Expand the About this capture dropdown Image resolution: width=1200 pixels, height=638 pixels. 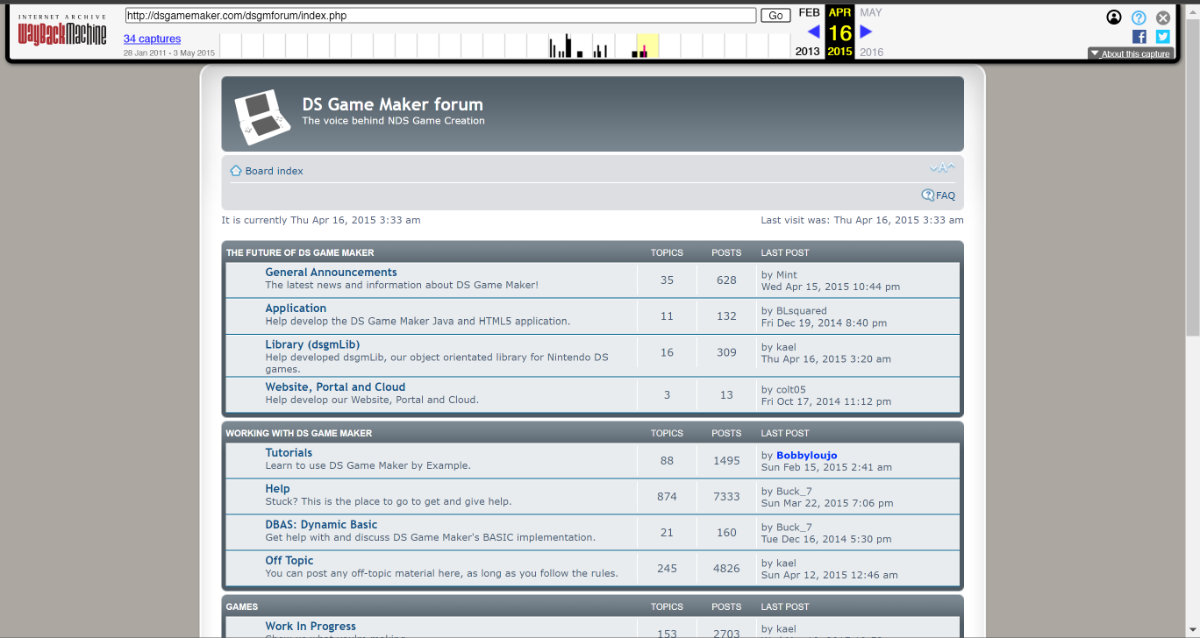point(1130,54)
